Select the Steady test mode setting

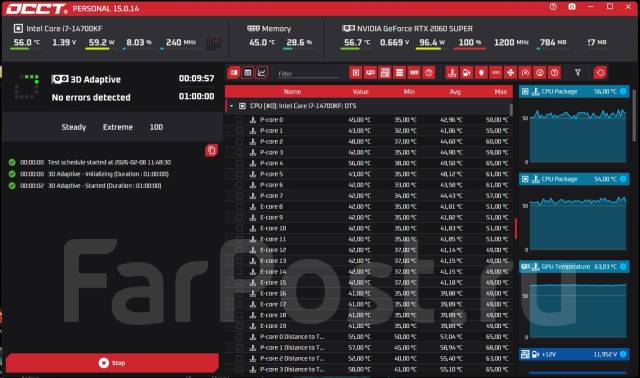tap(73, 127)
